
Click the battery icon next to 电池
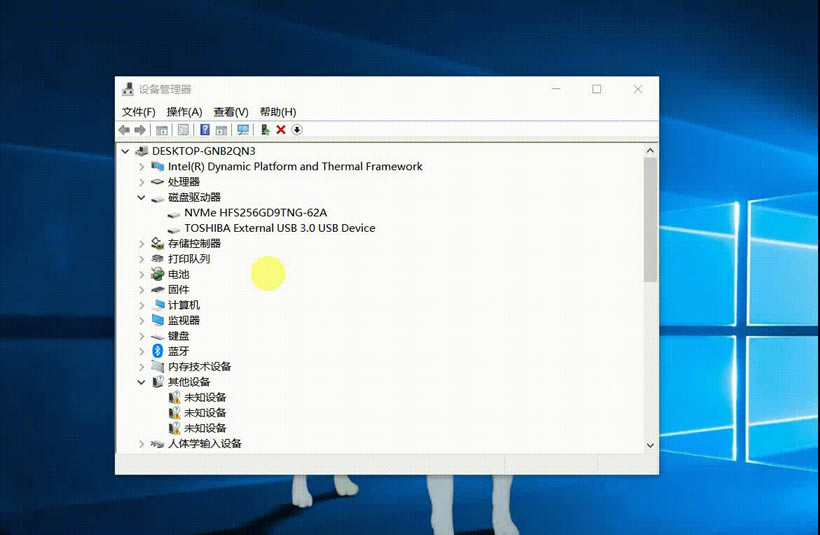tap(157, 274)
